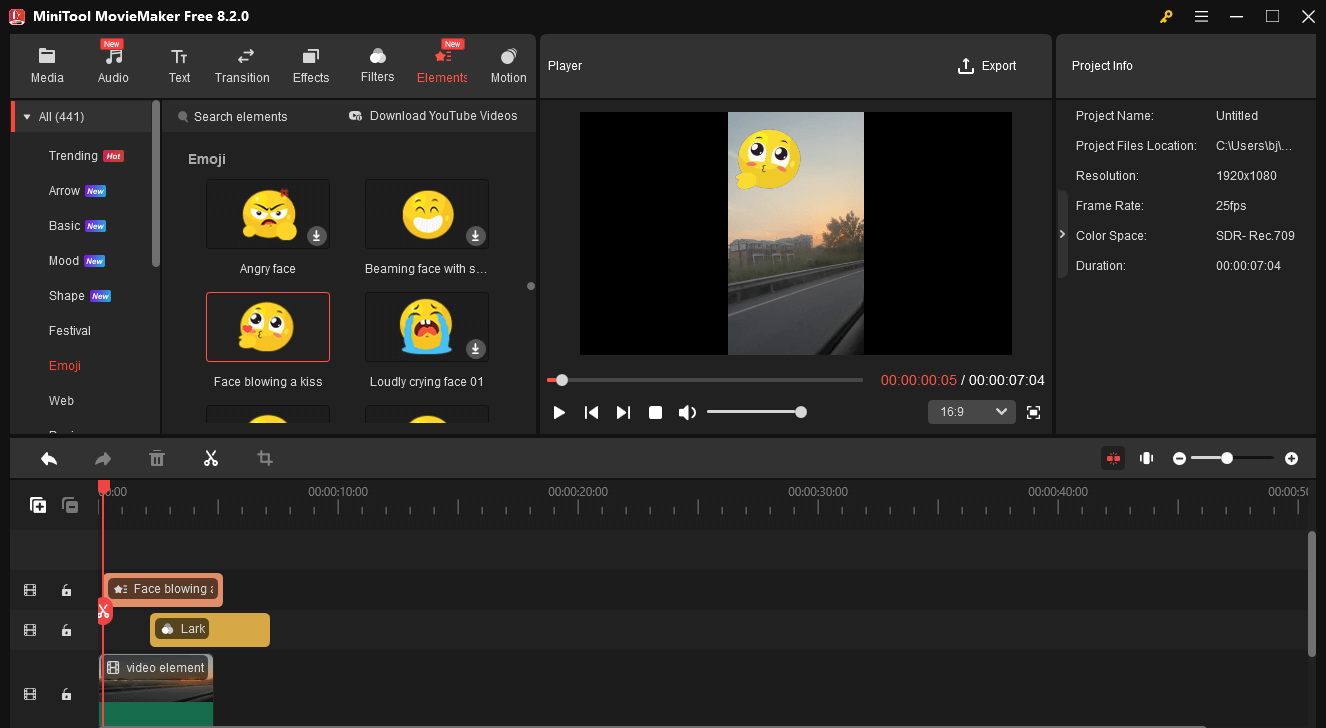1326x728 pixels.
Task: Mute the player volume
Action: click(687, 412)
